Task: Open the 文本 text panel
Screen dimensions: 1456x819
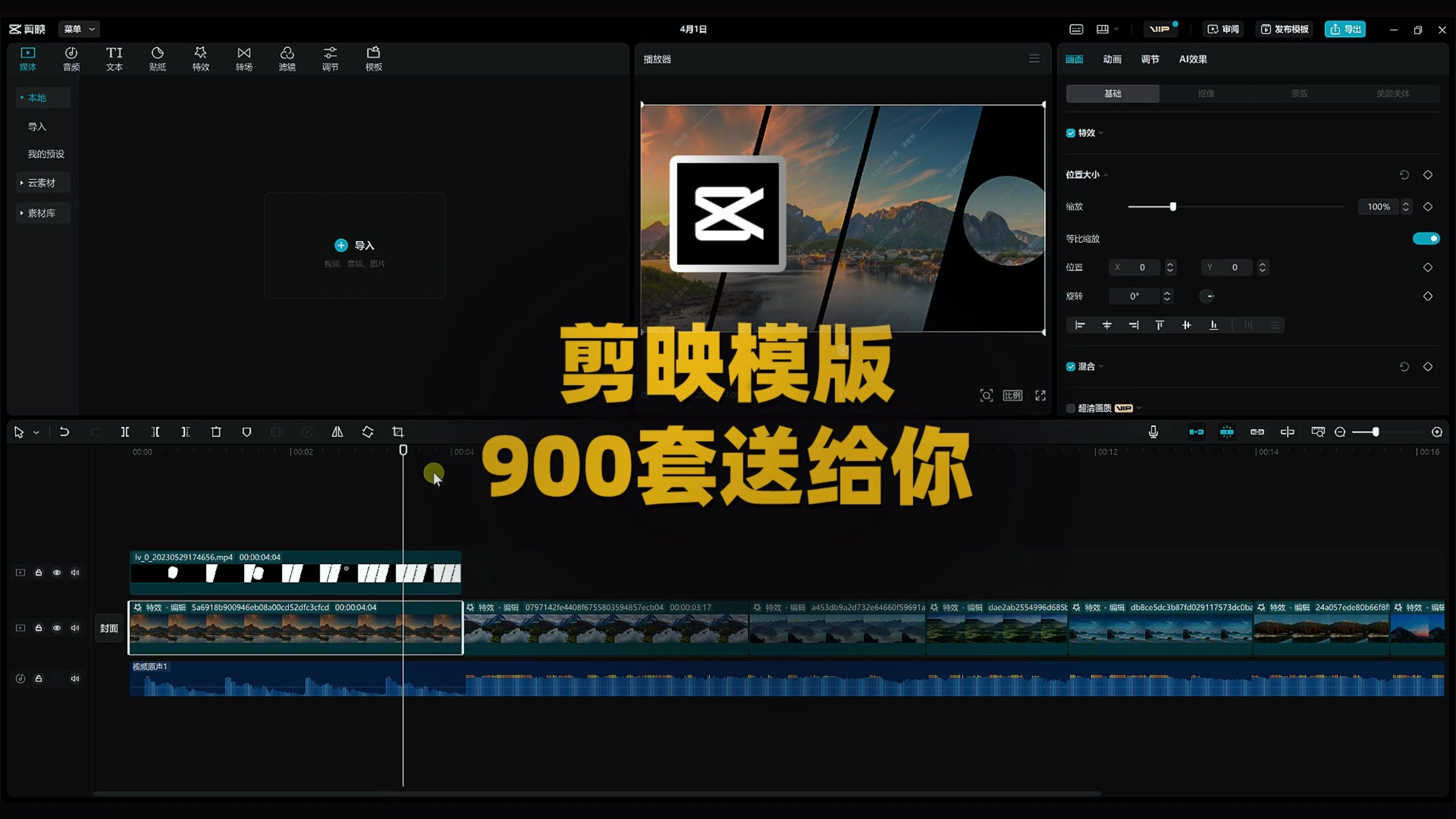Action: pyautogui.click(x=114, y=59)
